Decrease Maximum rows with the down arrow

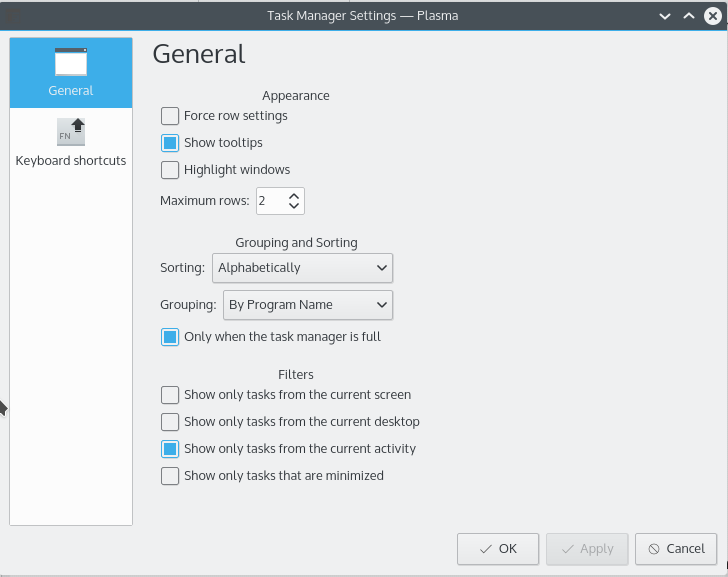pos(294,206)
